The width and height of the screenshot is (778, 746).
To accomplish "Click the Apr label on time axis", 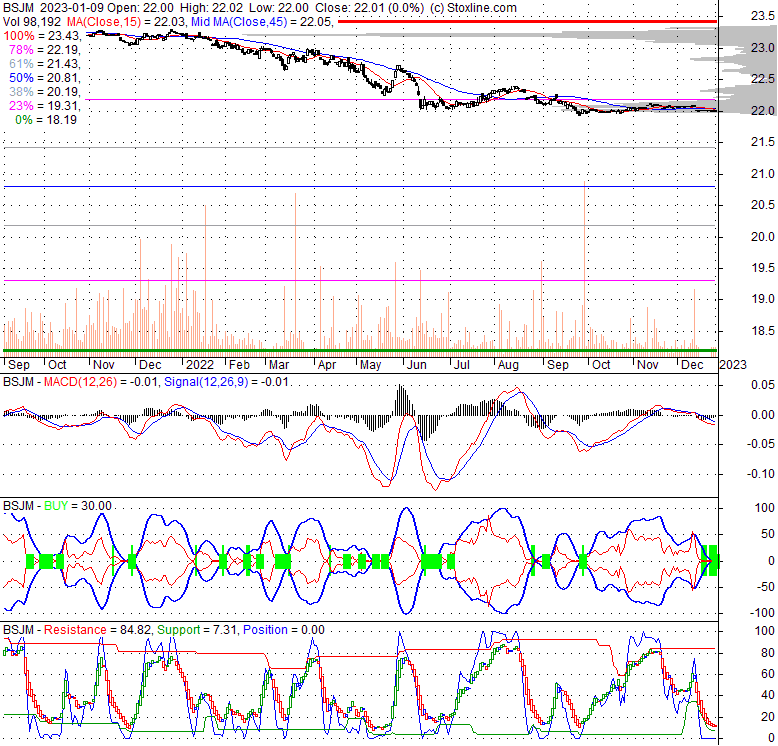I will pos(327,365).
